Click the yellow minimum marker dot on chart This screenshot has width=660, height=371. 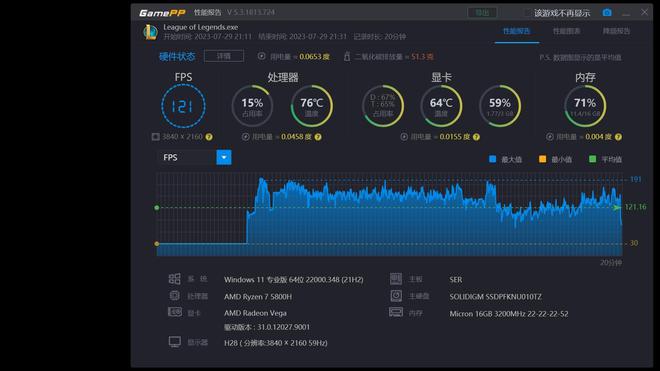point(157,244)
